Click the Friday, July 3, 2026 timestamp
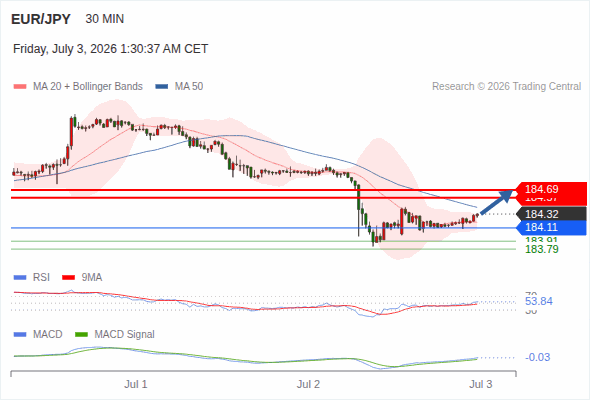Image resolution: width=590 pixels, height=400 pixels. (x=110, y=49)
